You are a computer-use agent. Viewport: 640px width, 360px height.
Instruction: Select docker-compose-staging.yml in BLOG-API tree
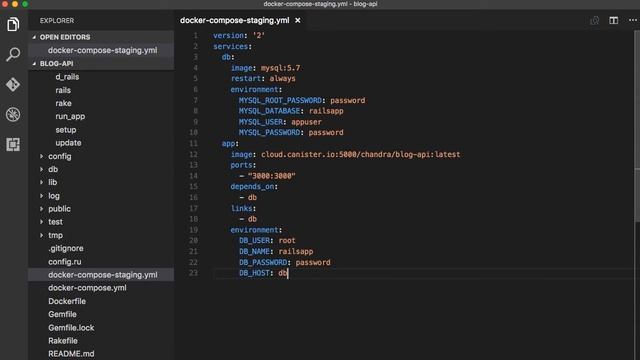tap(102, 275)
